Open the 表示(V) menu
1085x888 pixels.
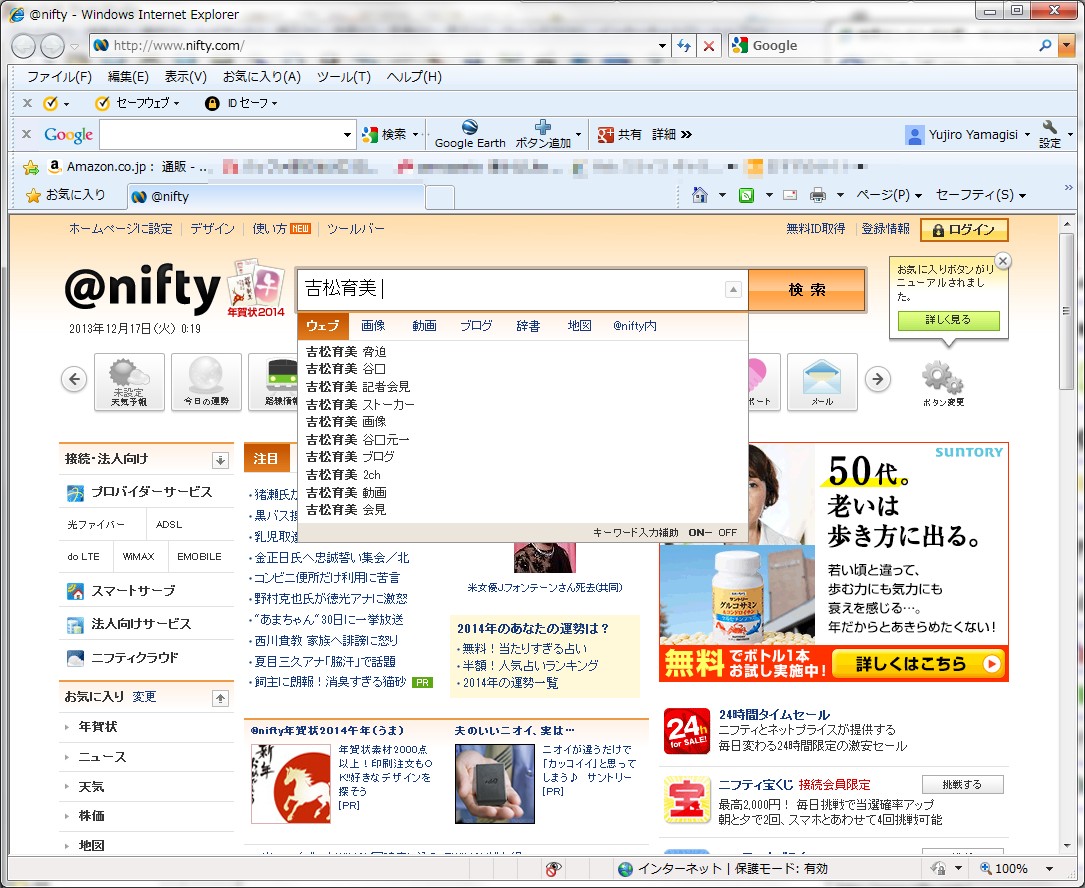click(x=185, y=77)
